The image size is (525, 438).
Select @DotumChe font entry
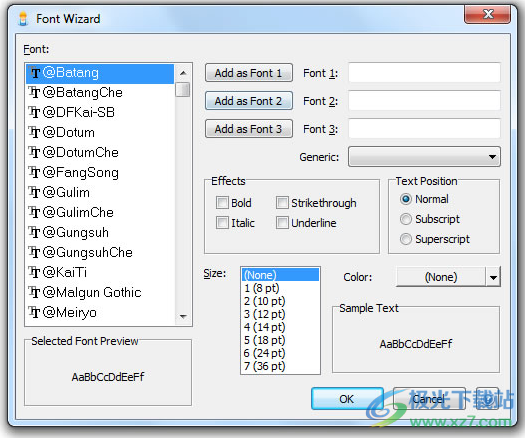coord(100,153)
